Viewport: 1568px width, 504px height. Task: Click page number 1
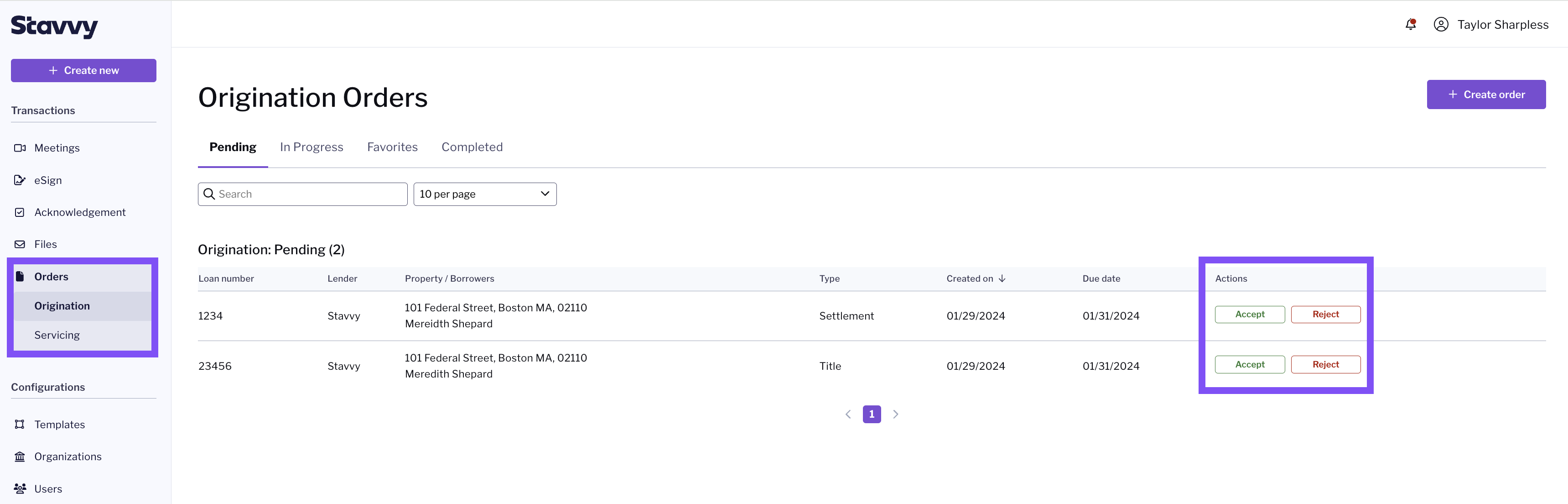click(x=872, y=415)
